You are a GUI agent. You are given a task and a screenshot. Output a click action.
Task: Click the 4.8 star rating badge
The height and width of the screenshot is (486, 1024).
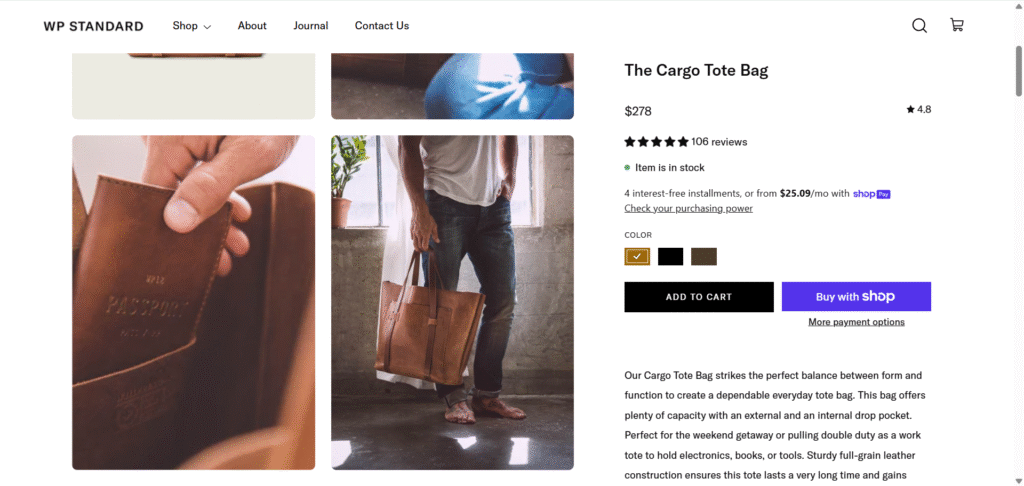(x=919, y=110)
